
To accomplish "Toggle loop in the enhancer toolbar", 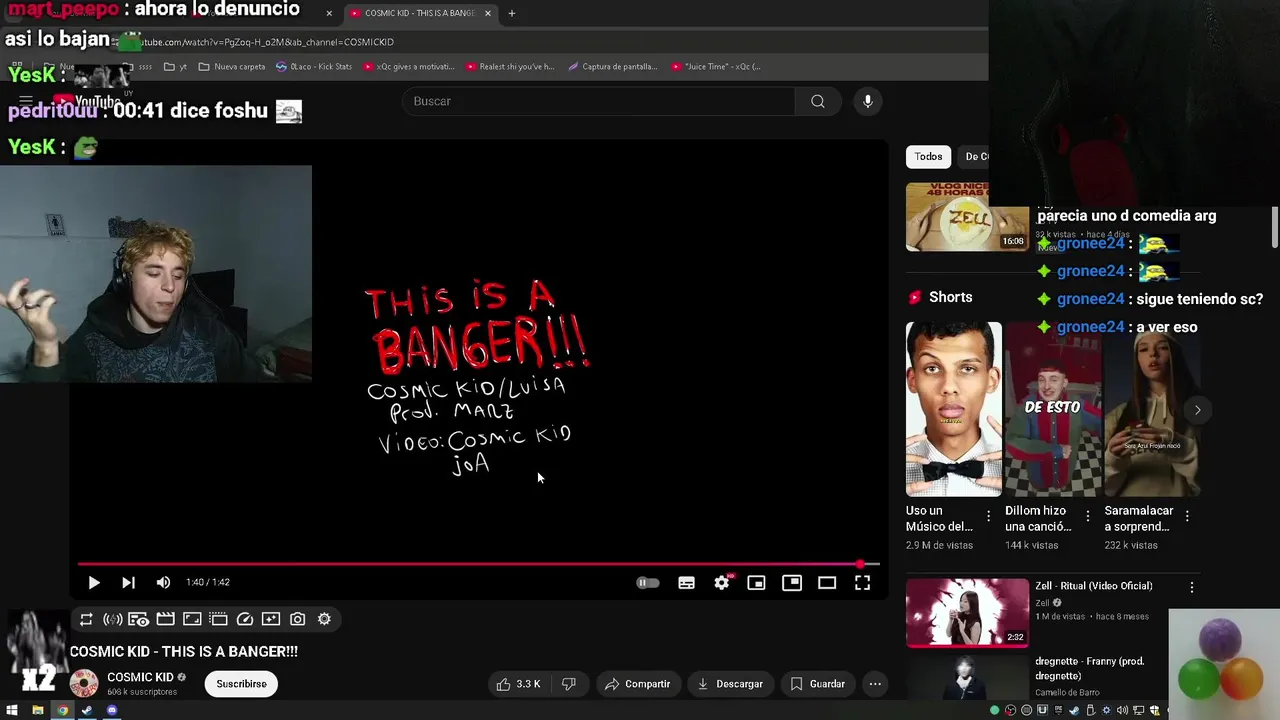I will click(x=86, y=619).
